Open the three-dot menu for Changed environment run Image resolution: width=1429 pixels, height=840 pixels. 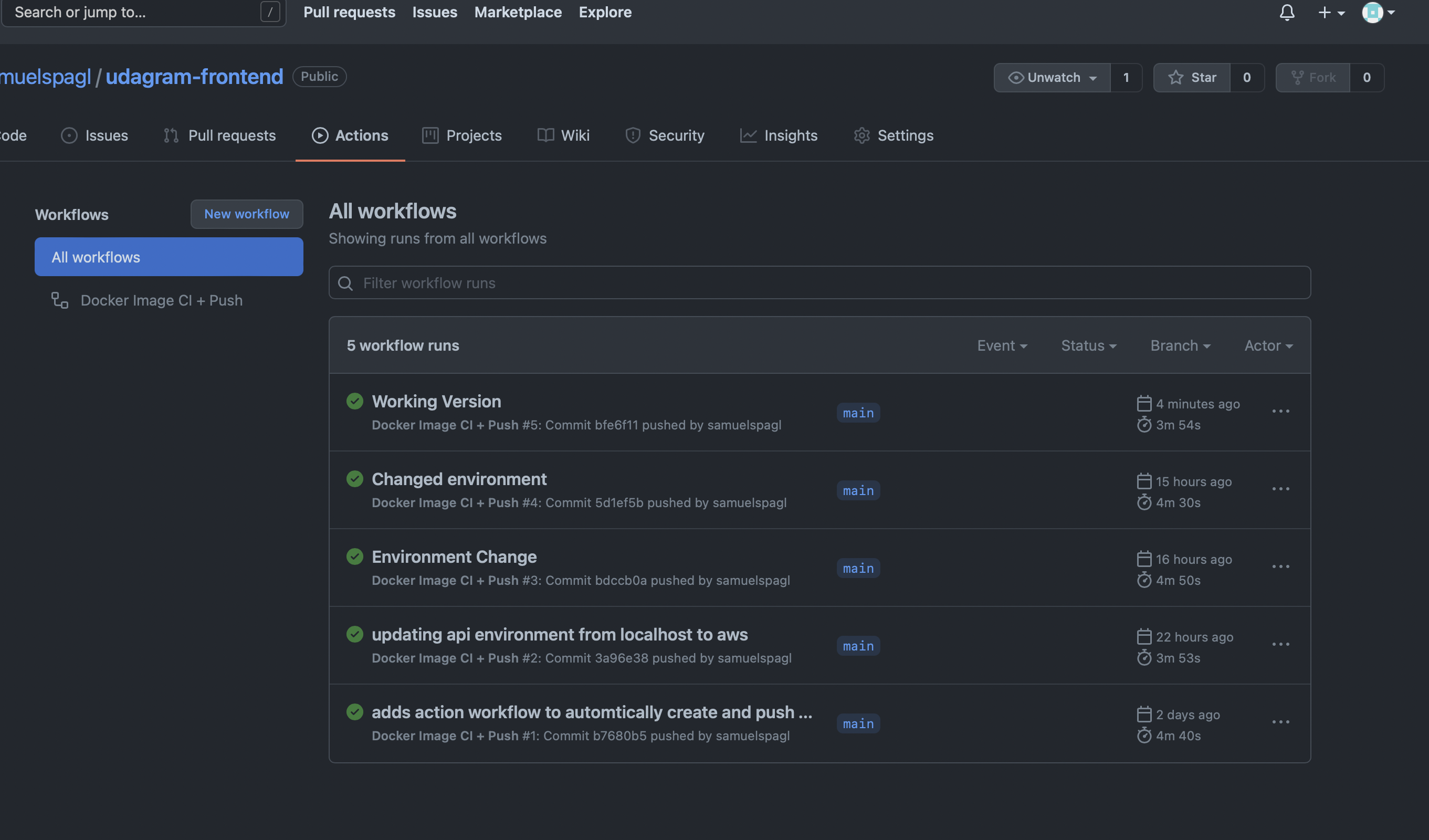point(1280,489)
